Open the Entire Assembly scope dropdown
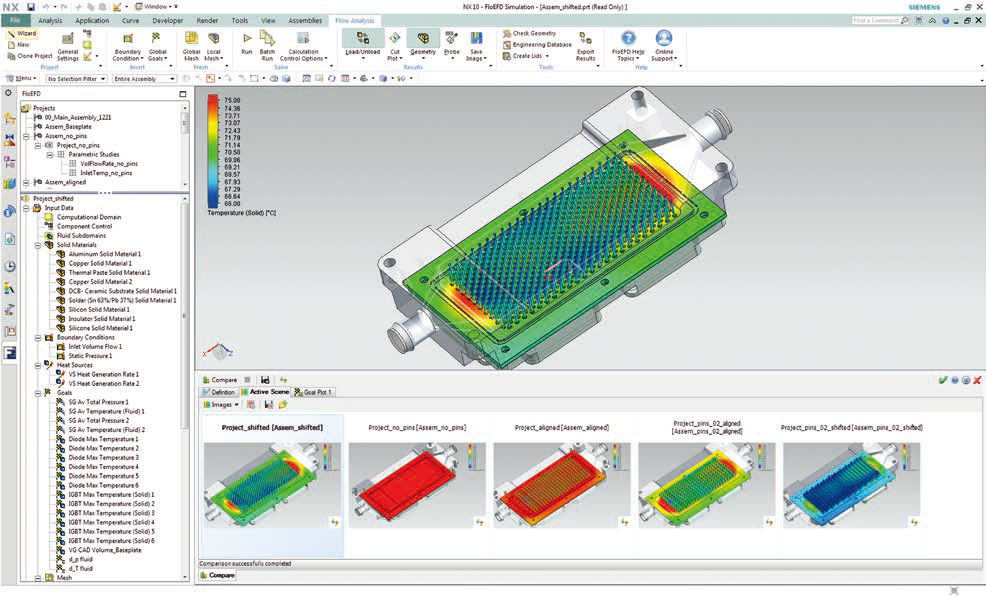This screenshot has width=986, height=596. click(x=144, y=79)
